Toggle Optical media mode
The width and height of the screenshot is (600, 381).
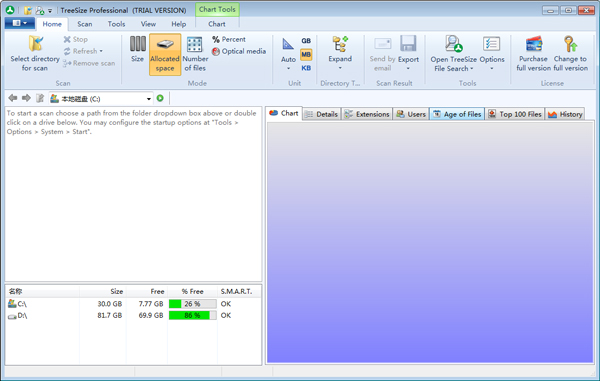(x=239, y=51)
